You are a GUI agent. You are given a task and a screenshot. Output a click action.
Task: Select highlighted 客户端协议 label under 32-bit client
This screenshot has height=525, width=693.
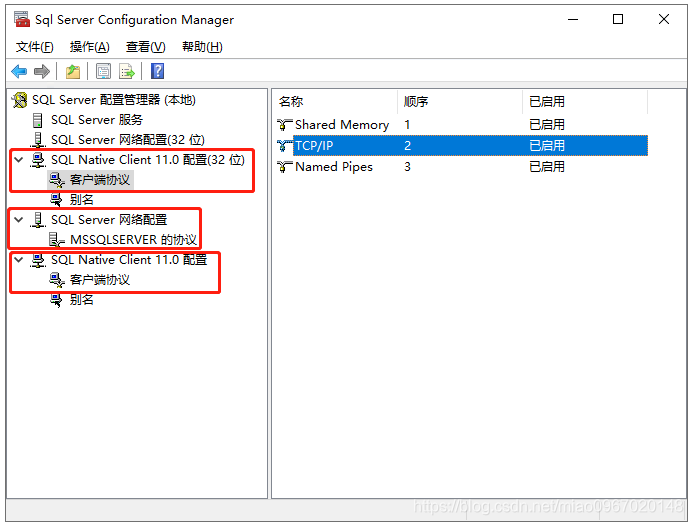click(100, 180)
